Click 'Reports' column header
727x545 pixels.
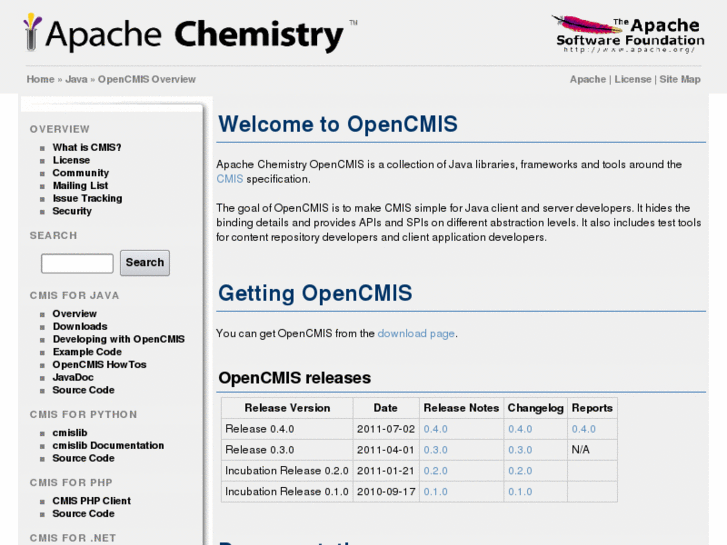[x=592, y=408]
